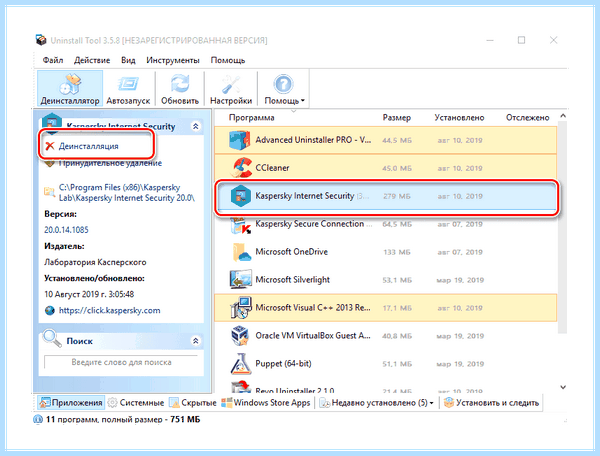Click Деинсталляция in the side panel
Viewport: 600px width, 456px height.
pyautogui.click(x=88, y=146)
